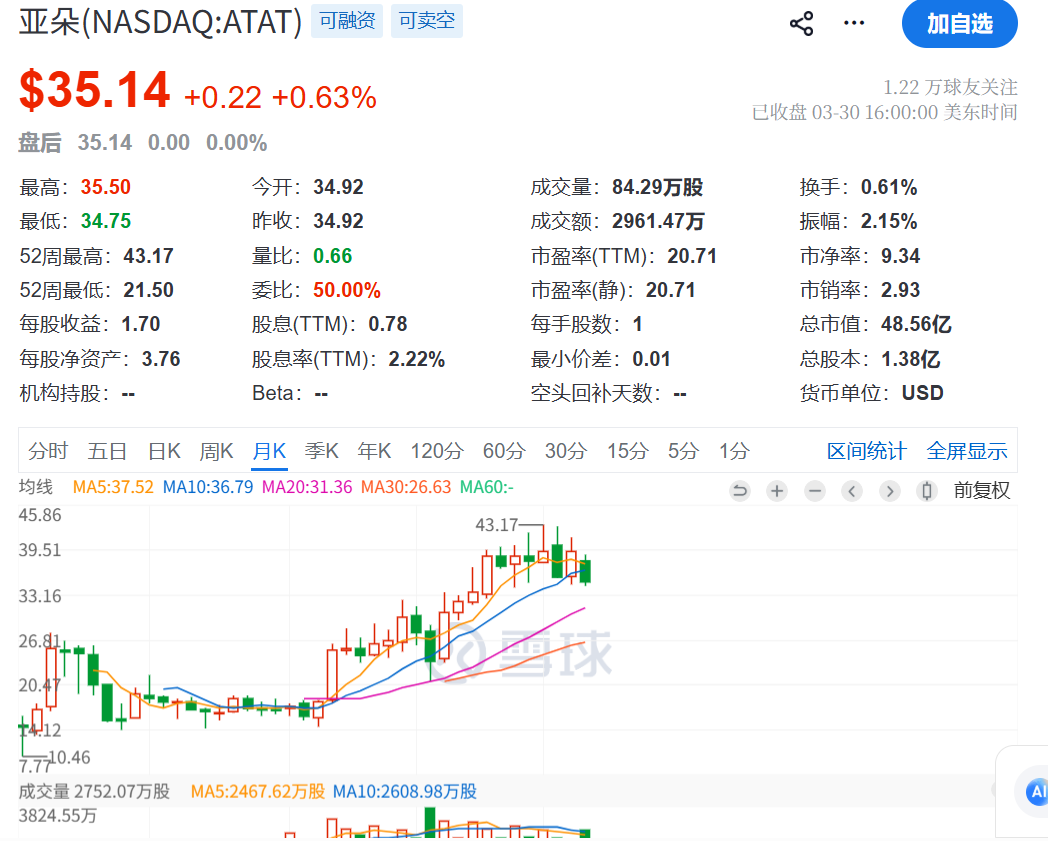Viewport: 1048px width, 841px height.
Task: Click the volume MA10:2608.98万股 label
Action: 405,792
